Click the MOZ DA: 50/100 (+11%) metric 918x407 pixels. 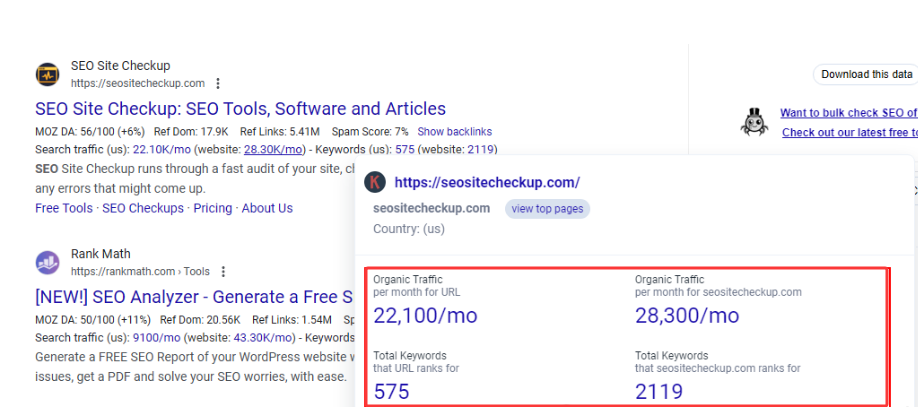(93, 320)
